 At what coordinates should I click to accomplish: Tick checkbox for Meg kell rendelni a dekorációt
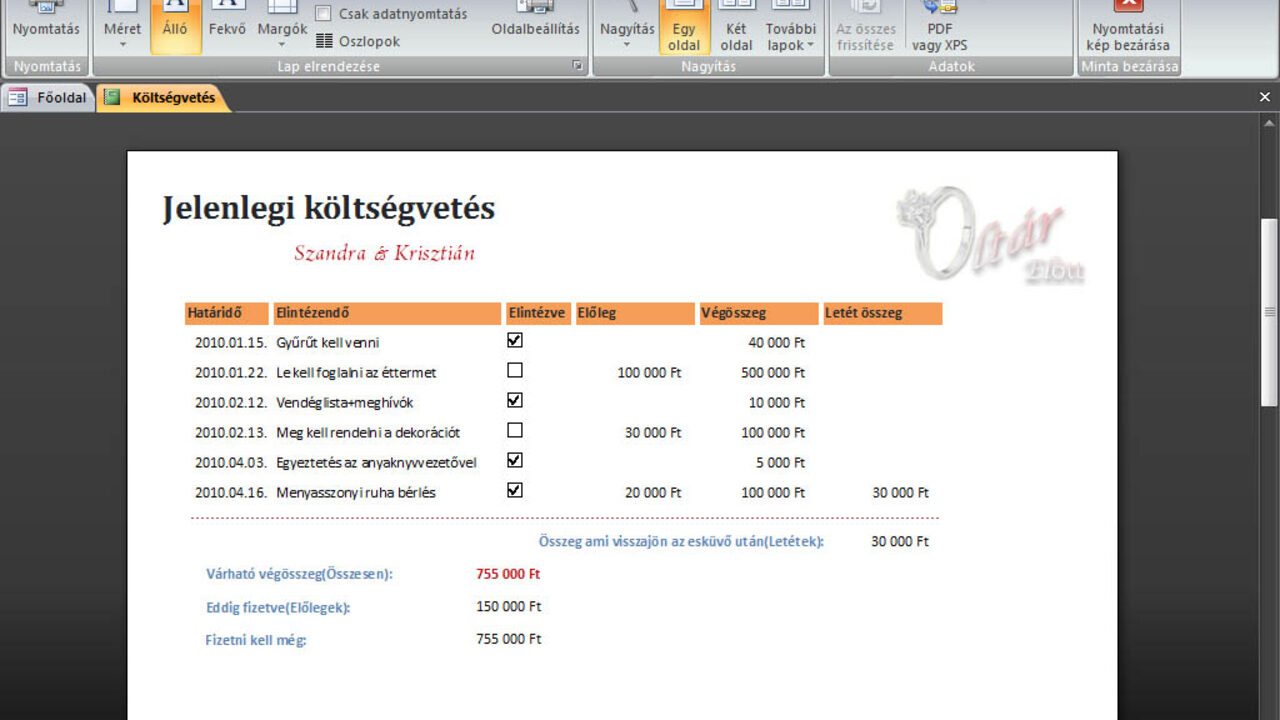(515, 430)
